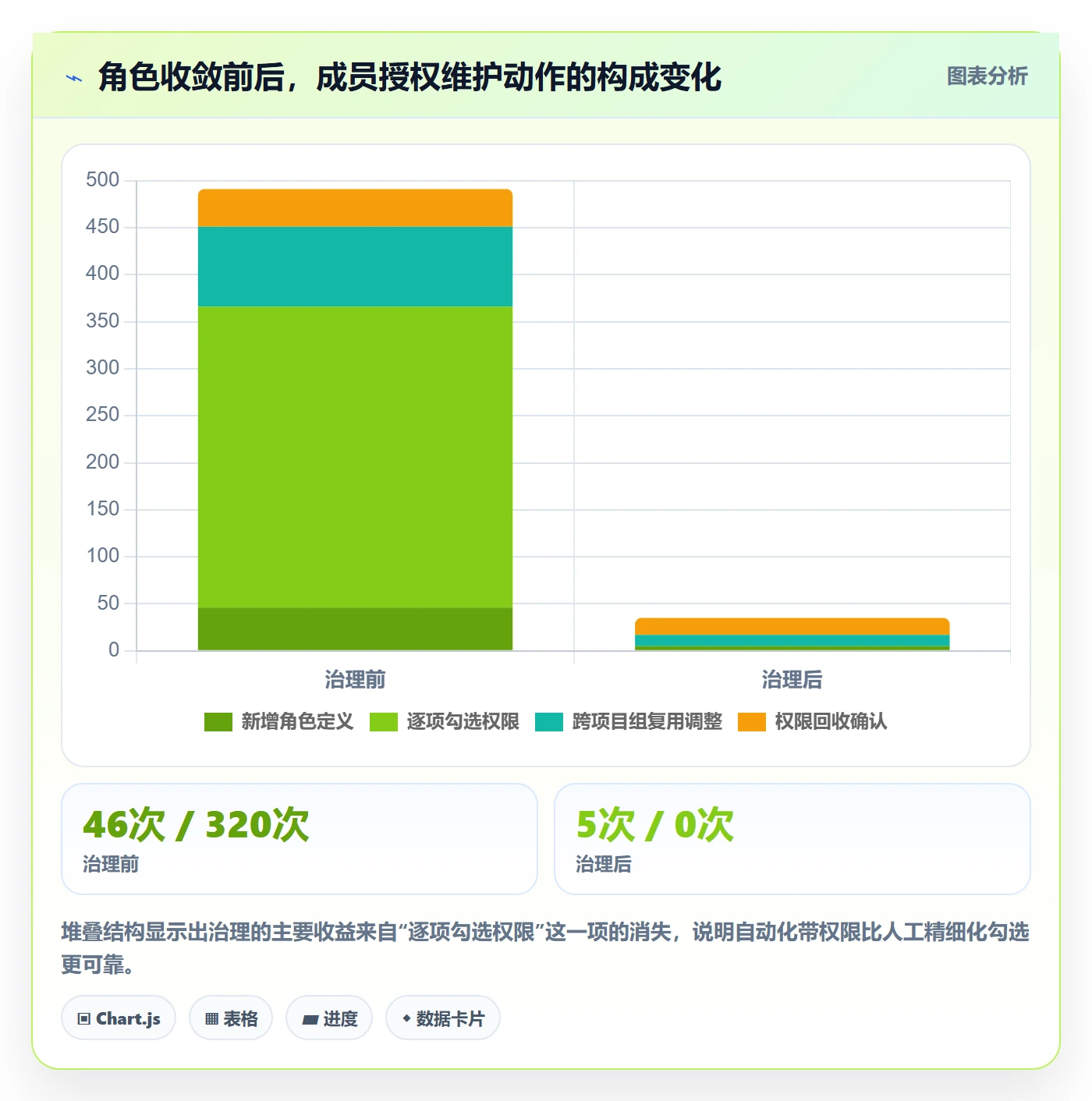This screenshot has width=1092, height=1101.
Task: Toggle the 权限回收确认 legend color box
Action: point(752,722)
